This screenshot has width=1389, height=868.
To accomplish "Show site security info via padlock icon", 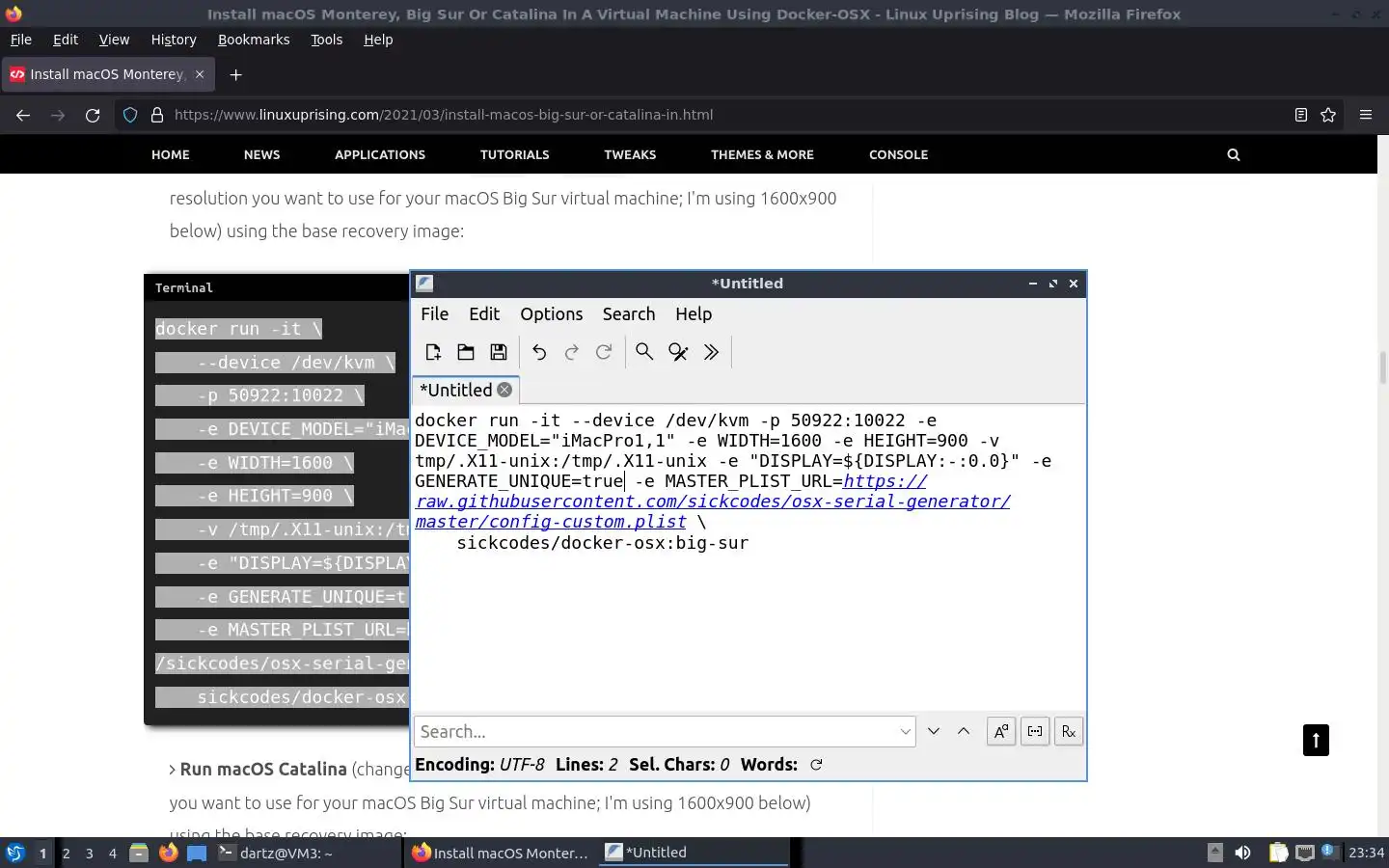I will click(156, 115).
